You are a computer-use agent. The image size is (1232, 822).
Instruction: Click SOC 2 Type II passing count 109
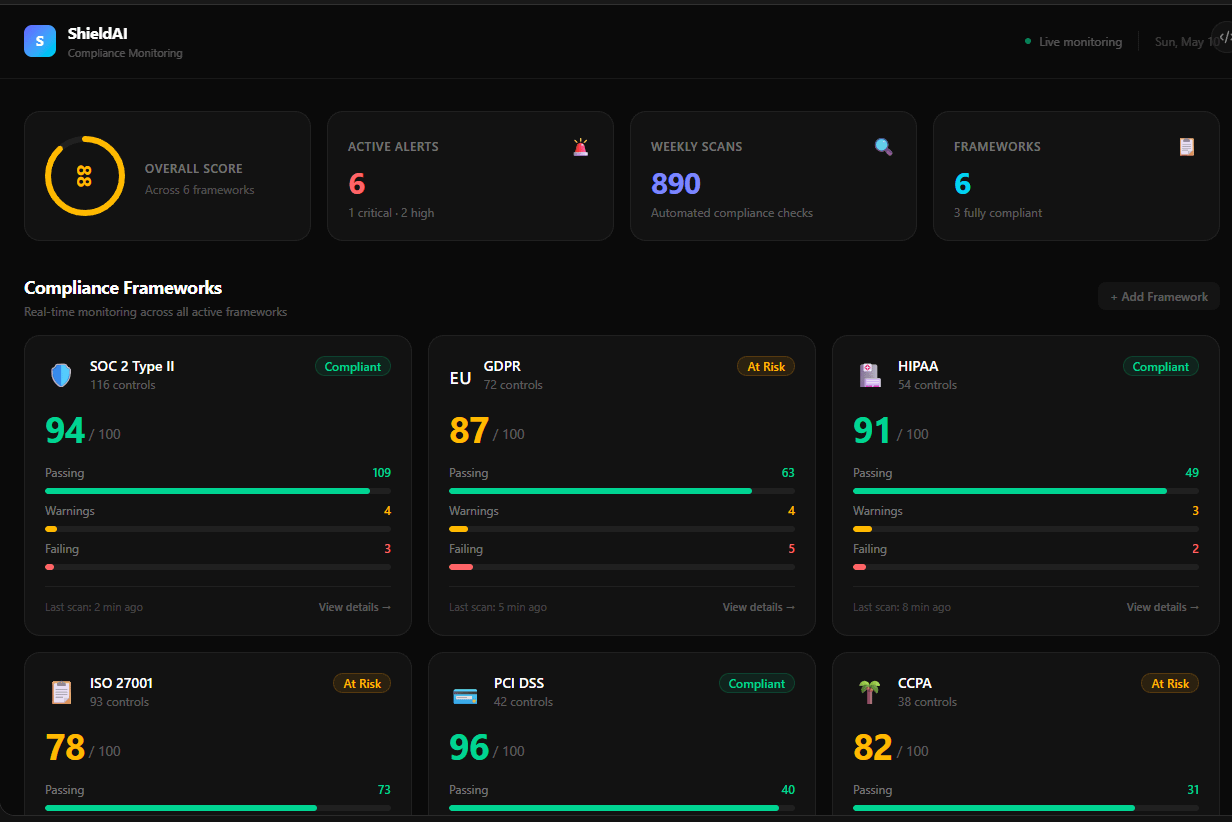pos(381,473)
